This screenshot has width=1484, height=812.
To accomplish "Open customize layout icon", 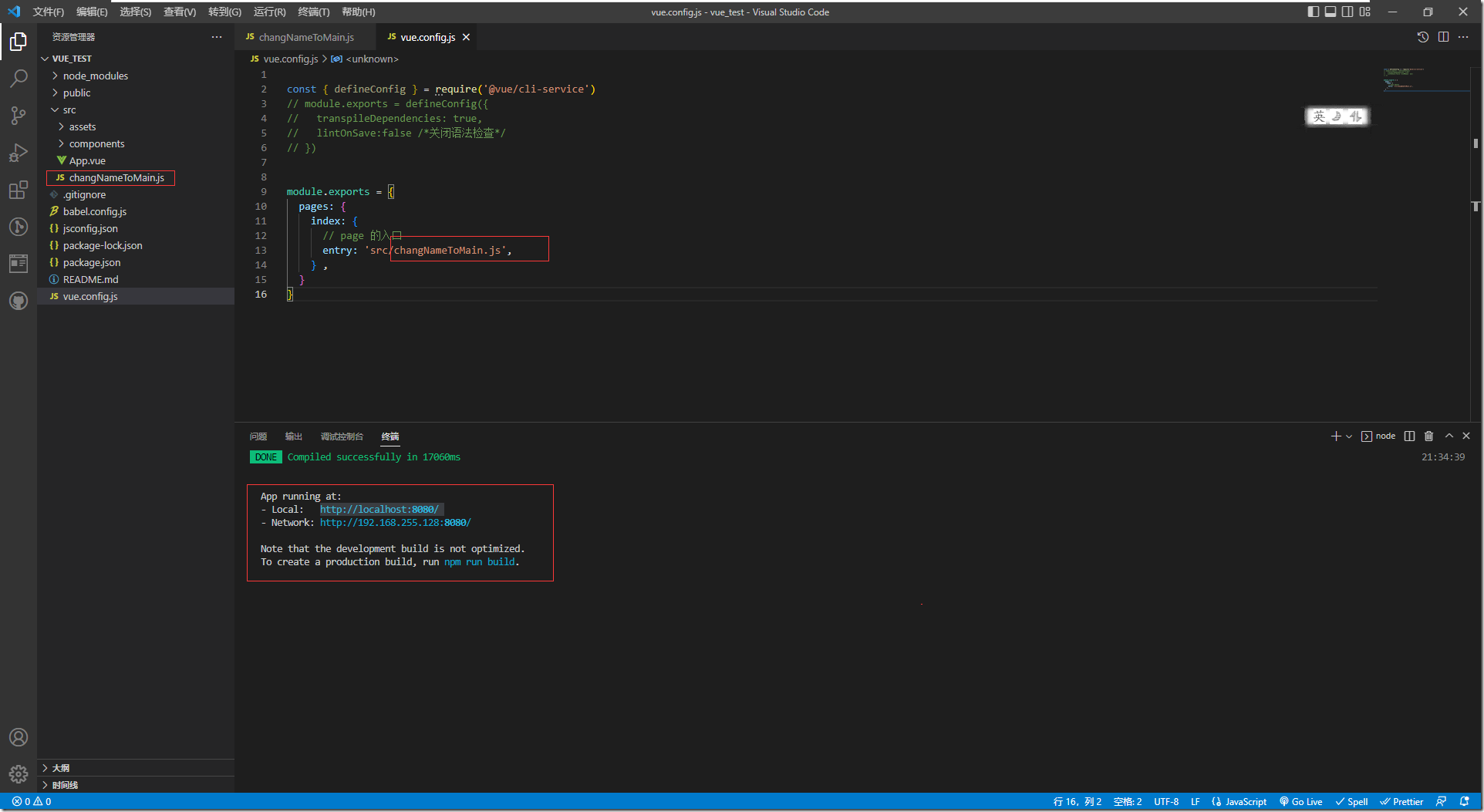I will pyautogui.click(x=1365, y=12).
